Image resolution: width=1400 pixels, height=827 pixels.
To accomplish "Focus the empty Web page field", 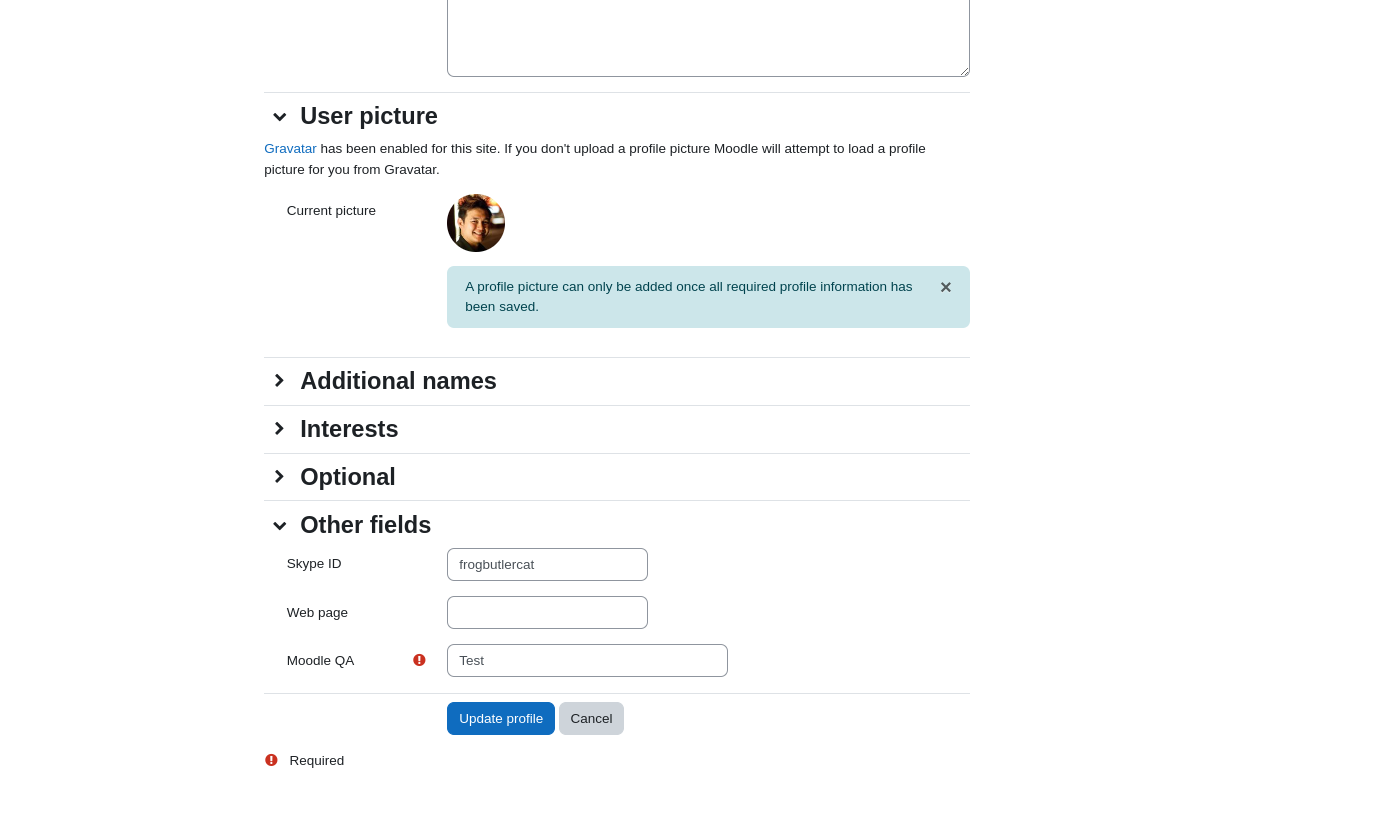I will pyautogui.click(x=547, y=612).
